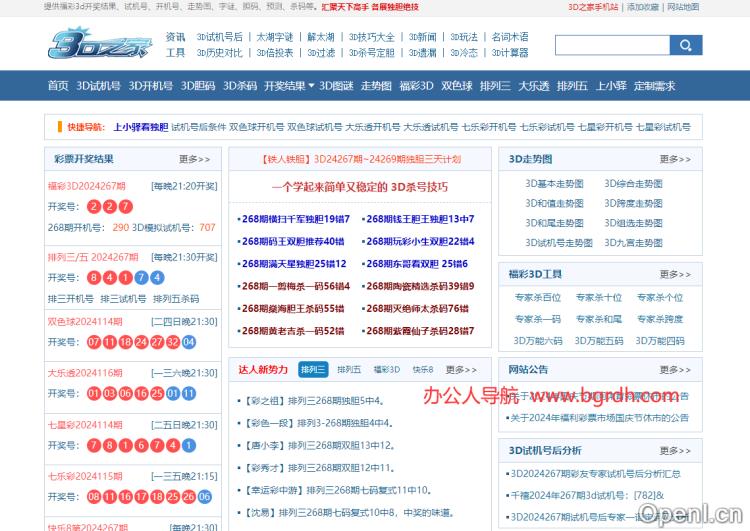Open the 开奖结果 dropdown in the navigation bar
The height and width of the screenshot is (531, 750).
288,86
